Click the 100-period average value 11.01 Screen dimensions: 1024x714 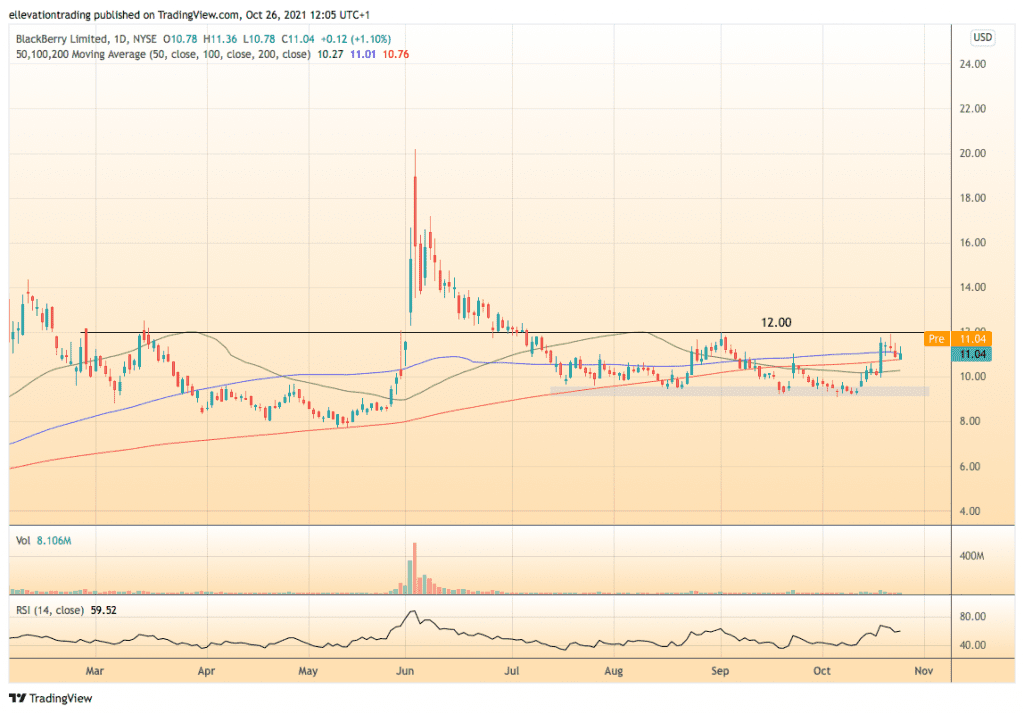[x=363, y=54]
